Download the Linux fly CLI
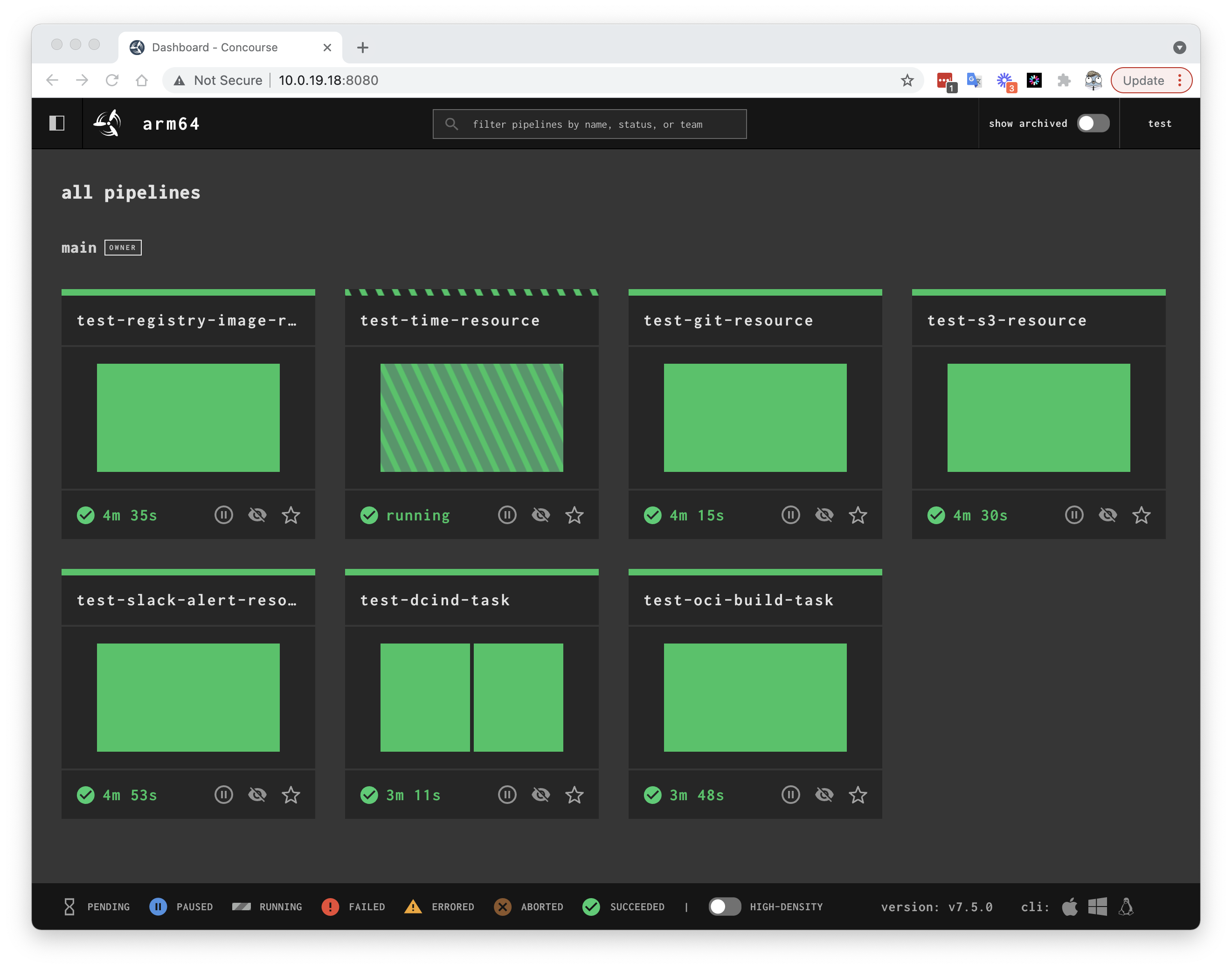Viewport: 1232px width, 969px height. click(x=1126, y=907)
